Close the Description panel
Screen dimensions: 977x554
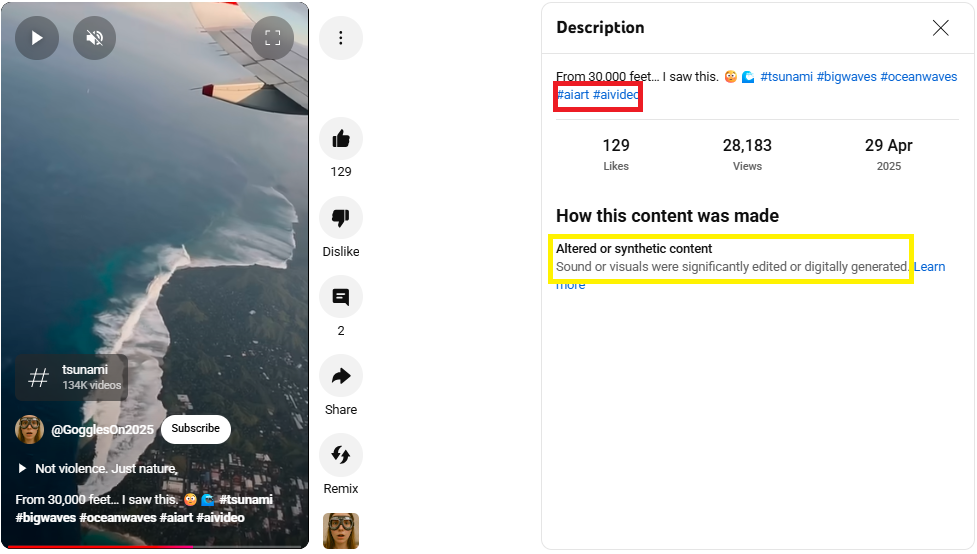[x=940, y=27]
